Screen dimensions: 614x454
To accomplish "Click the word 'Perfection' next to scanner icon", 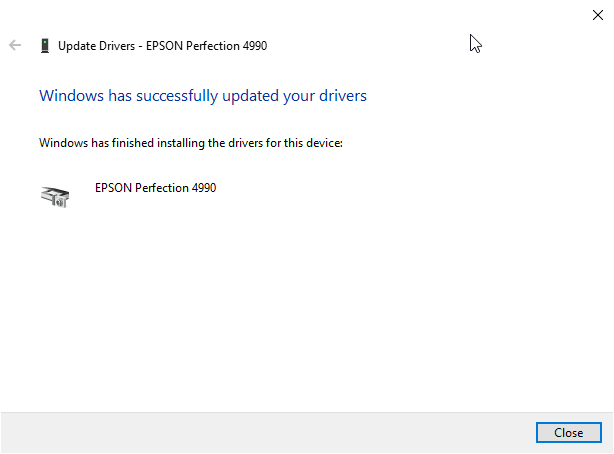I will pyautogui.click(x=162, y=188).
